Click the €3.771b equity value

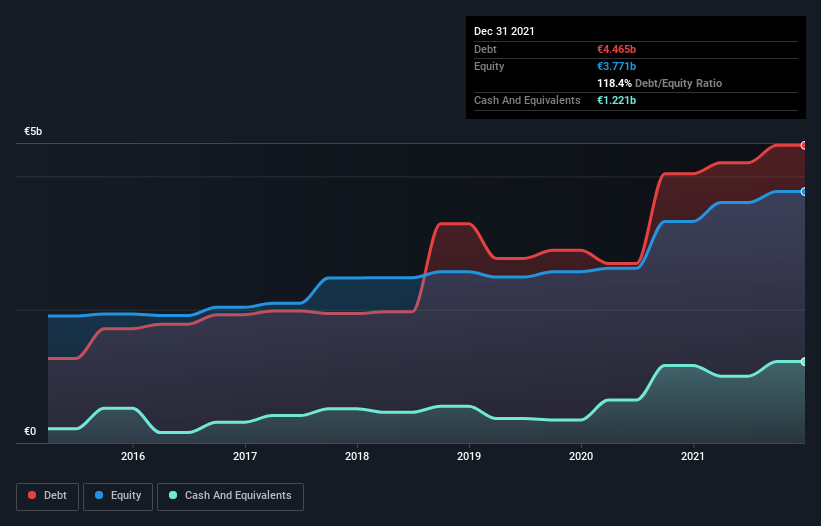coord(616,66)
